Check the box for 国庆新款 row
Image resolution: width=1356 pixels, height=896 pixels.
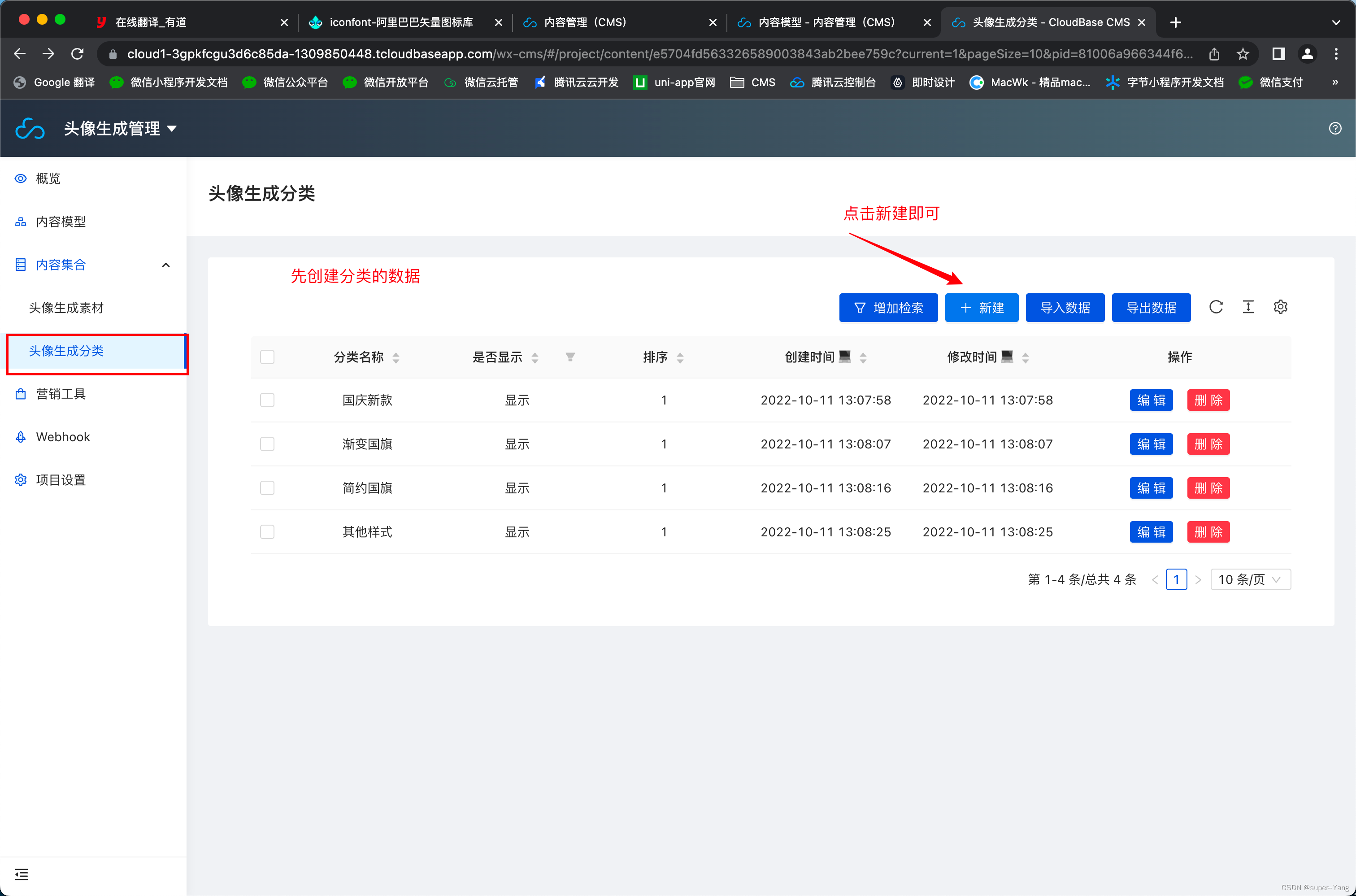(x=267, y=400)
